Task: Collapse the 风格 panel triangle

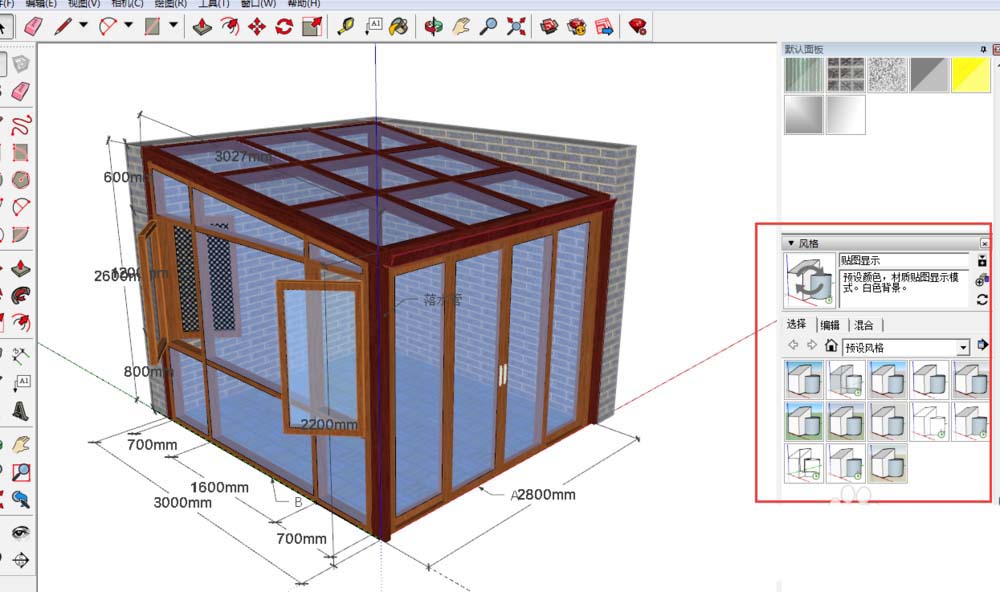Action: point(791,243)
